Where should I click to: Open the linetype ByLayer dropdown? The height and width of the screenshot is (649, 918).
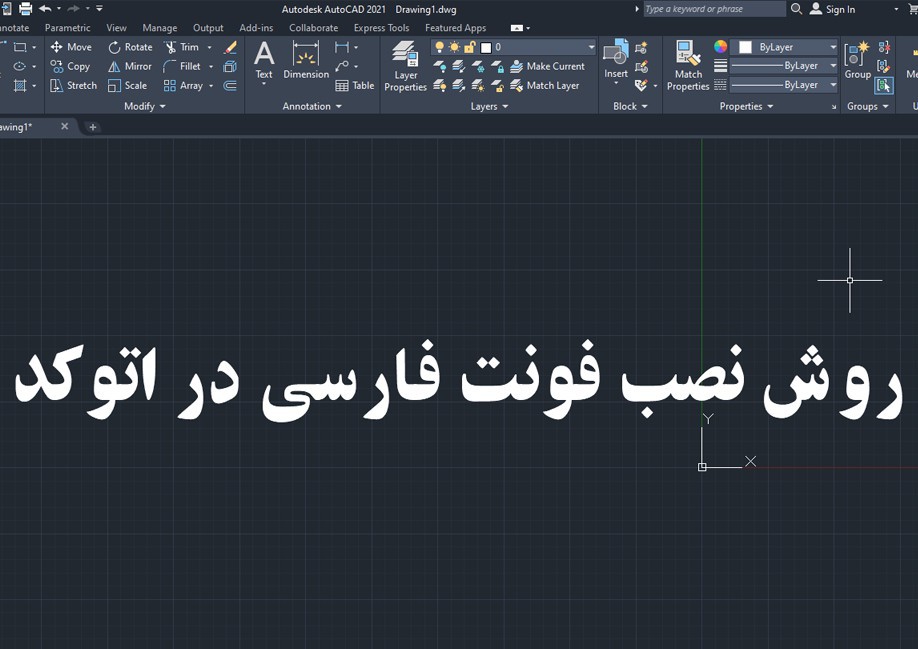785,85
